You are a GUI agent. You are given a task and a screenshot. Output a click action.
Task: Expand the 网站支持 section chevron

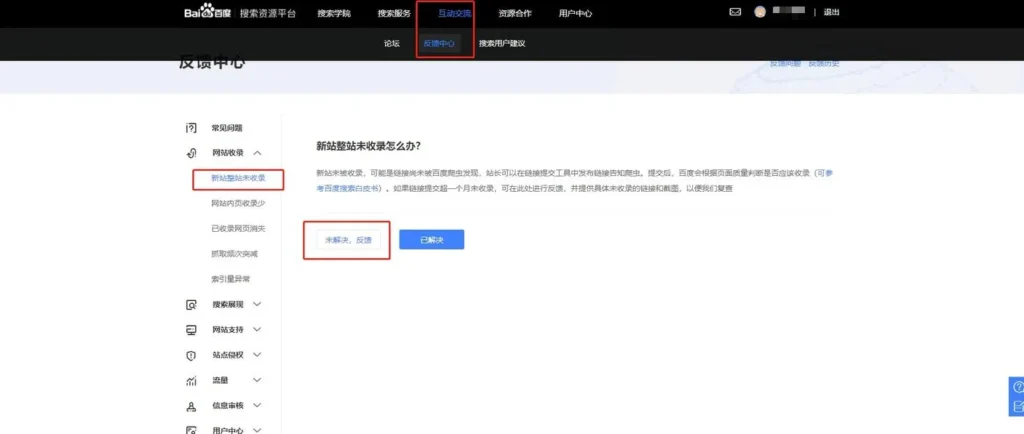[x=258, y=329]
